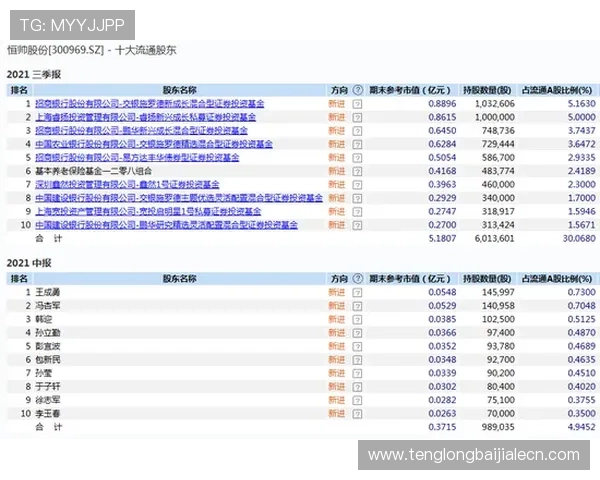600x480 pixels.
Task: Click the help icon in the 2021 三季报 header
Action: [x=357, y=90]
